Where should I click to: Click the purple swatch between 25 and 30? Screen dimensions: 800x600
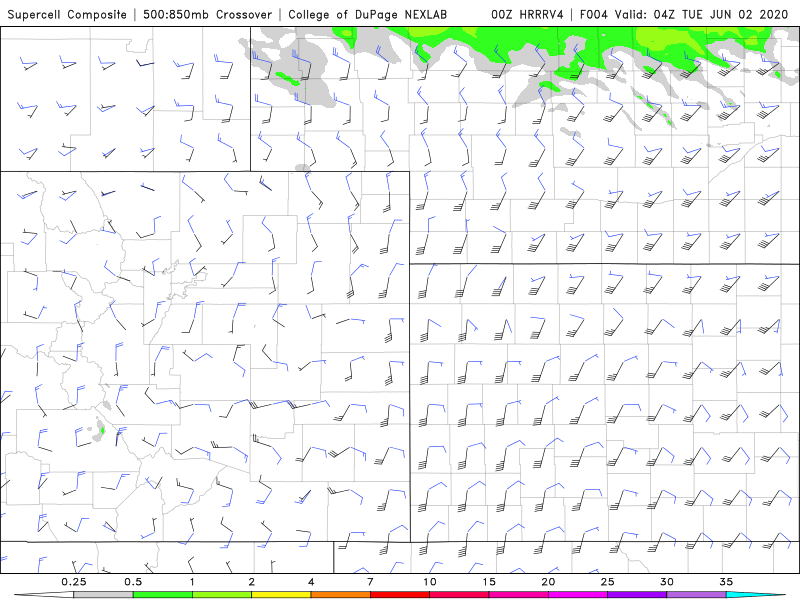[x=637, y=595]
